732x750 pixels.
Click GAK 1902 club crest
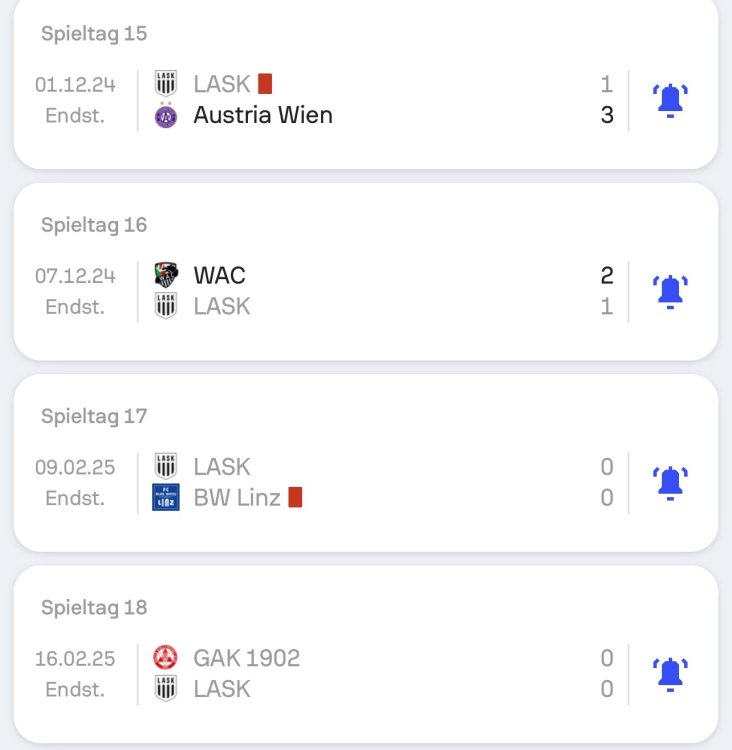(x=166, y=657)
